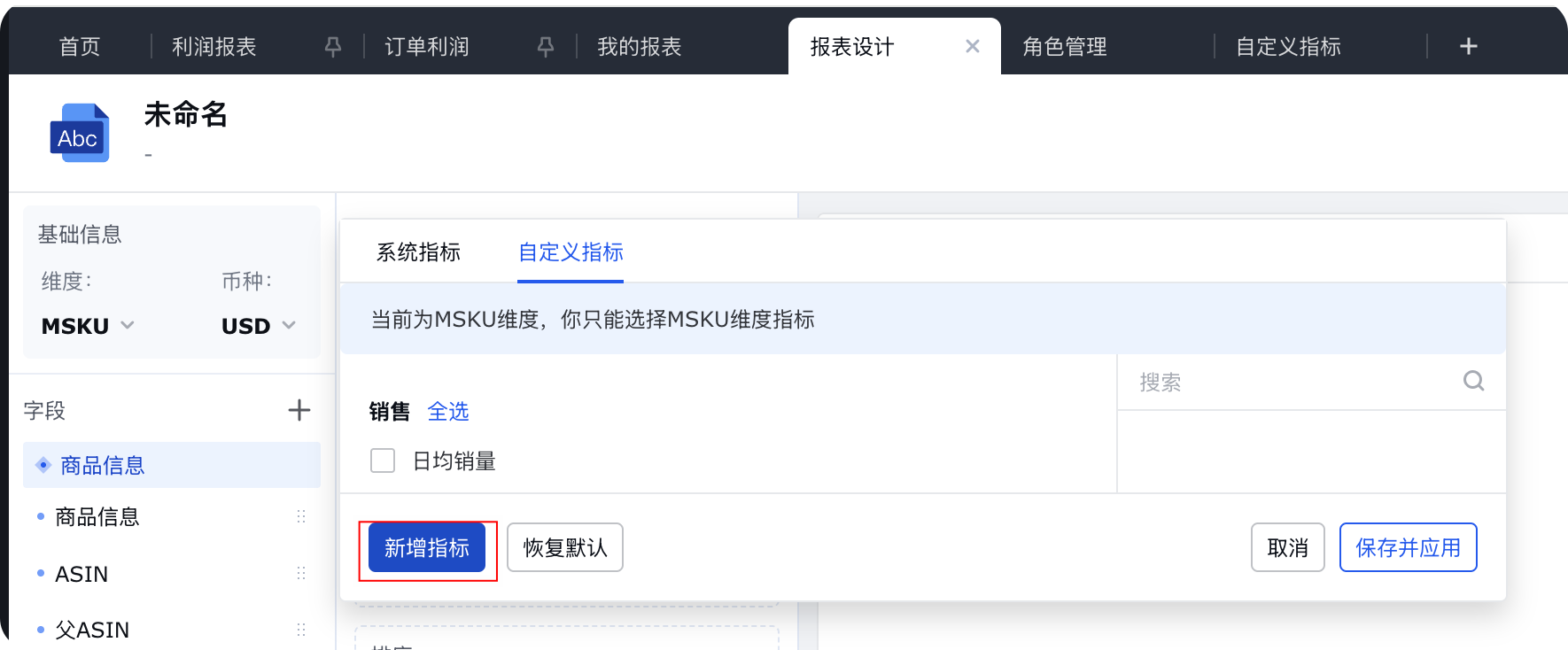Click the plus icon beside 字段

(299, 410)
